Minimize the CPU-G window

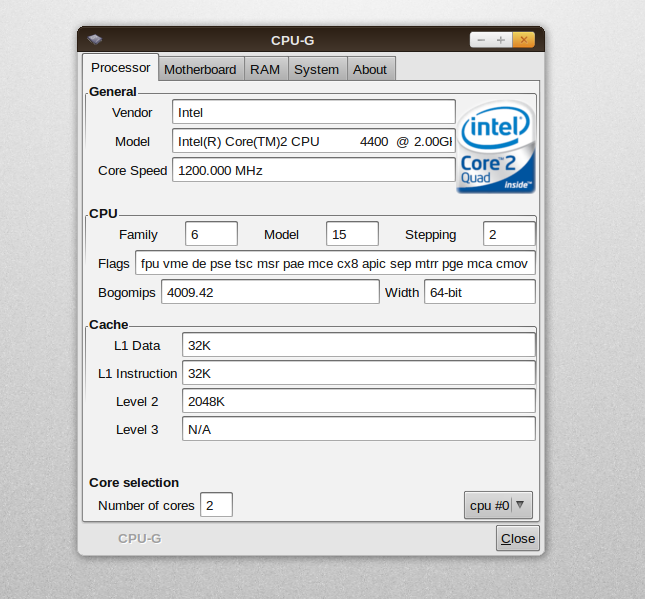(481, 40)
